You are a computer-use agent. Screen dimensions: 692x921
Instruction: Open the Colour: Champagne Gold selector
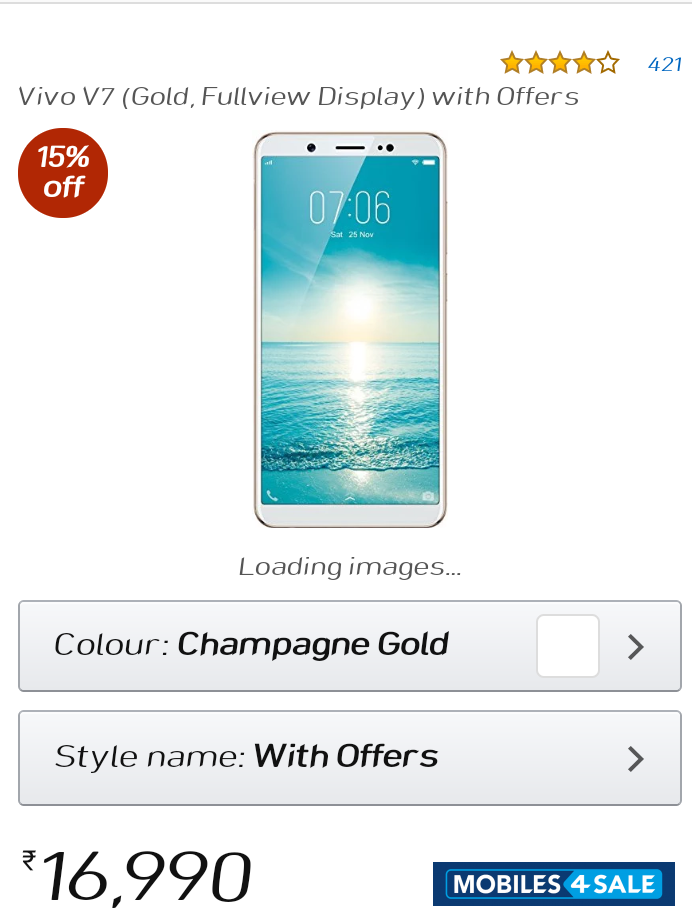pyautogui.click(x=350, y=646)
